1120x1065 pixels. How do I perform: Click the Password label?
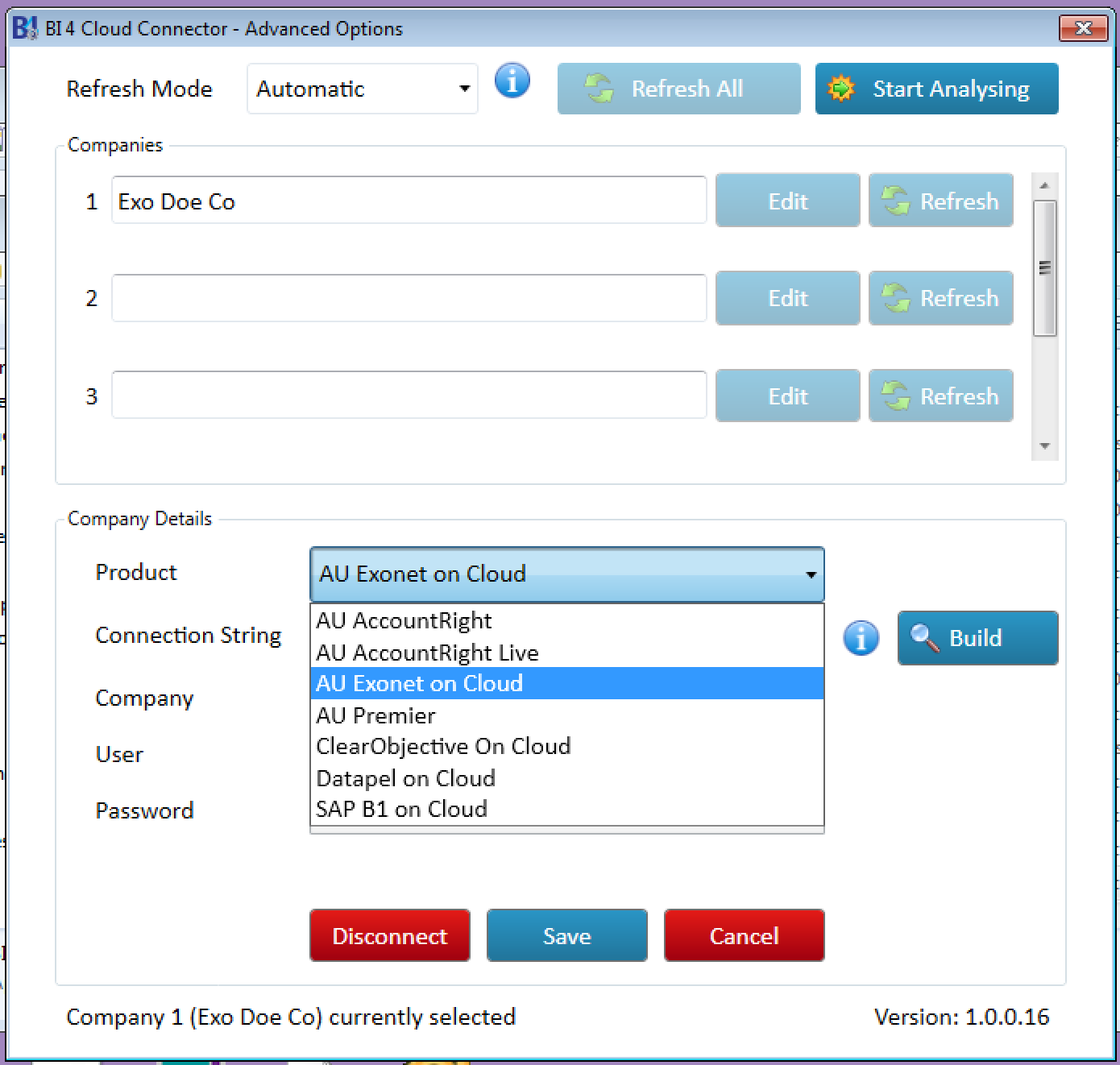(x=144, y=810)
